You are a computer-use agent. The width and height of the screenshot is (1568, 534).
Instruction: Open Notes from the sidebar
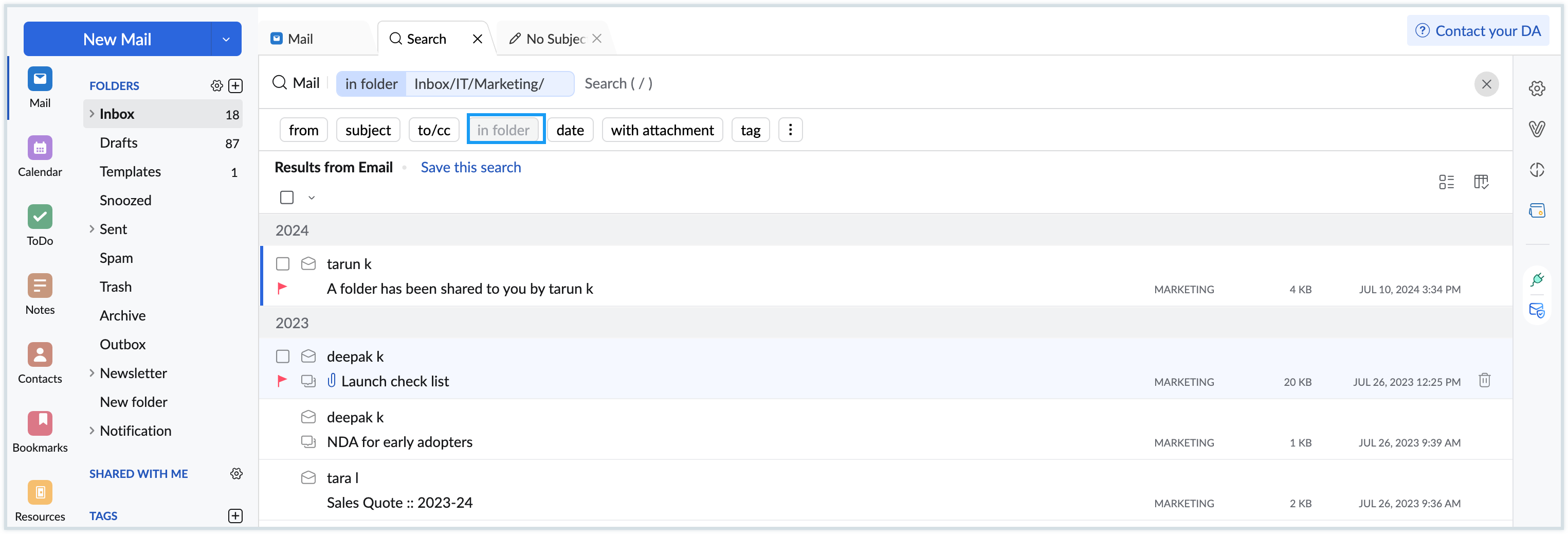point(39,293)
